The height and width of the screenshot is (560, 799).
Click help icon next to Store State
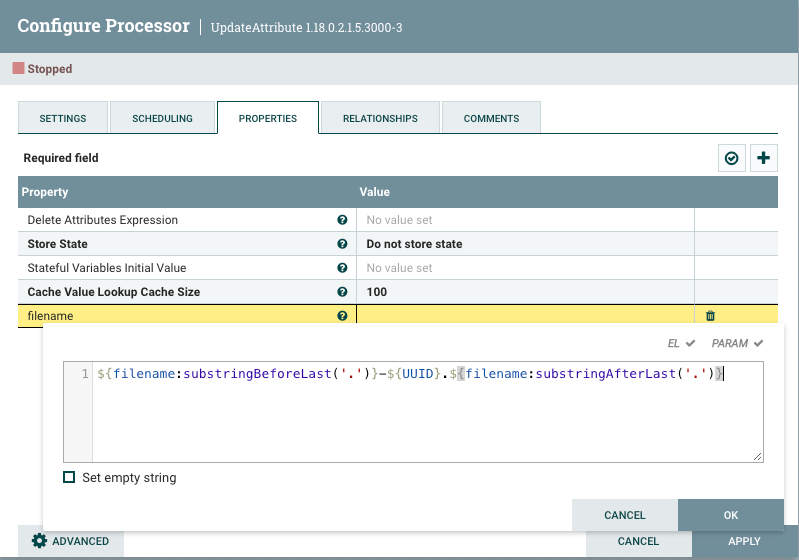click(x=343, y=244)
